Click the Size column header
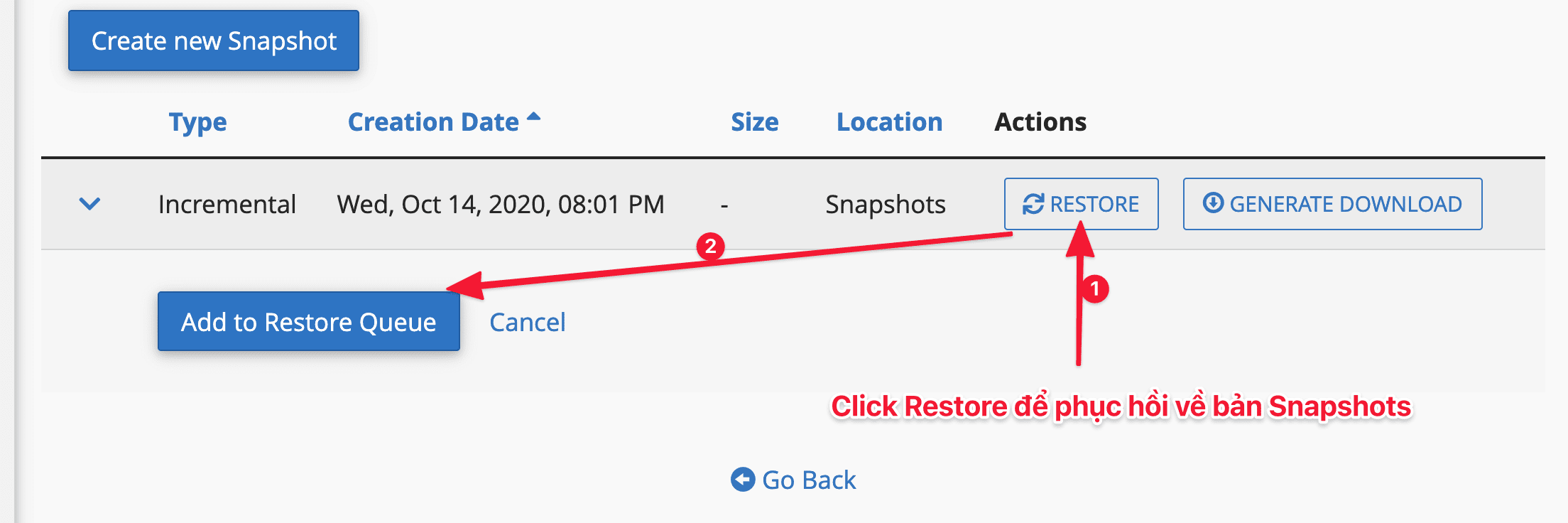This screenshot has height=523, width=1568. pyautogui.click(x=754, y=122)
